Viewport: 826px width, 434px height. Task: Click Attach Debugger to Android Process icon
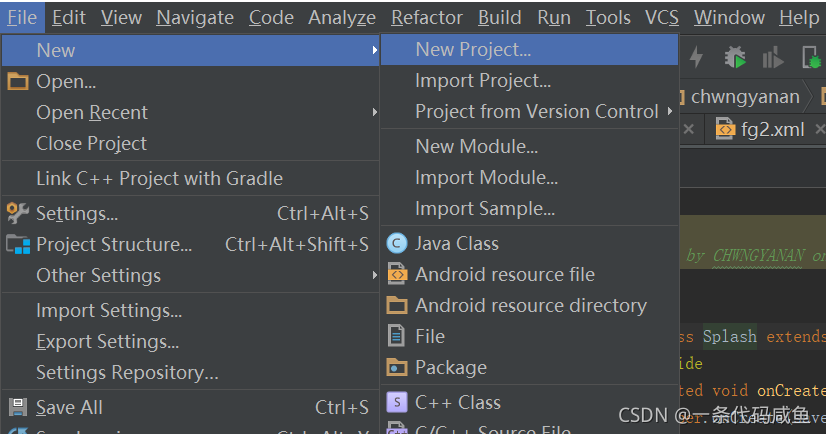[809, 58]
